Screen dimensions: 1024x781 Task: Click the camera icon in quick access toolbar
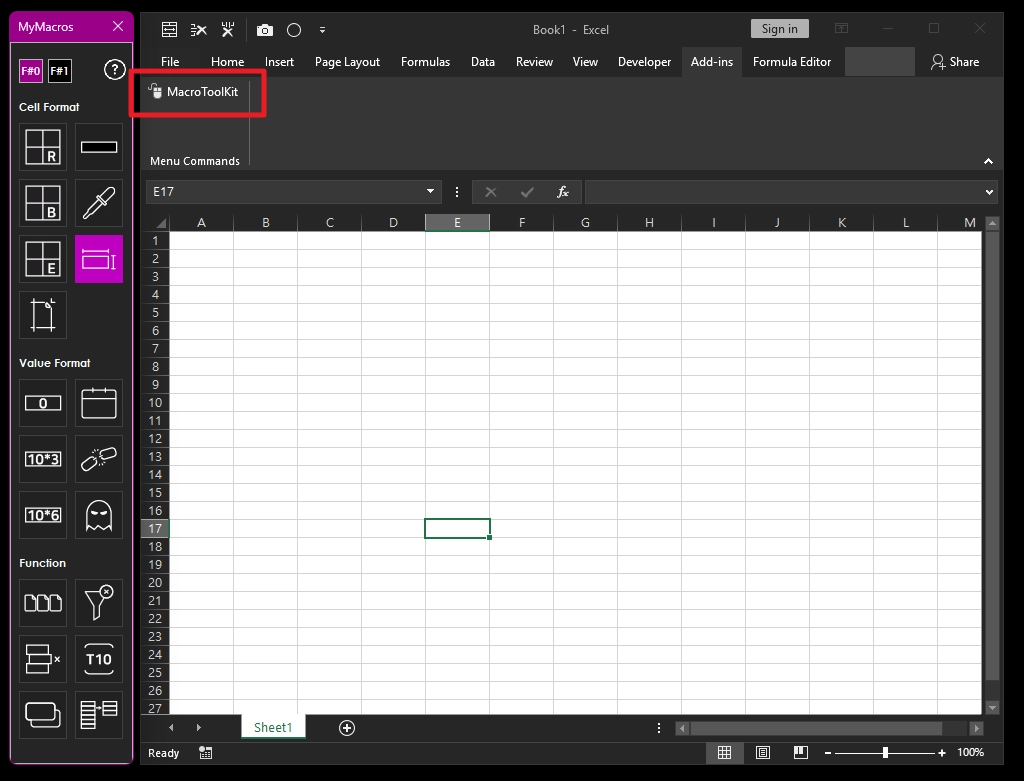(x=264, y=30)
